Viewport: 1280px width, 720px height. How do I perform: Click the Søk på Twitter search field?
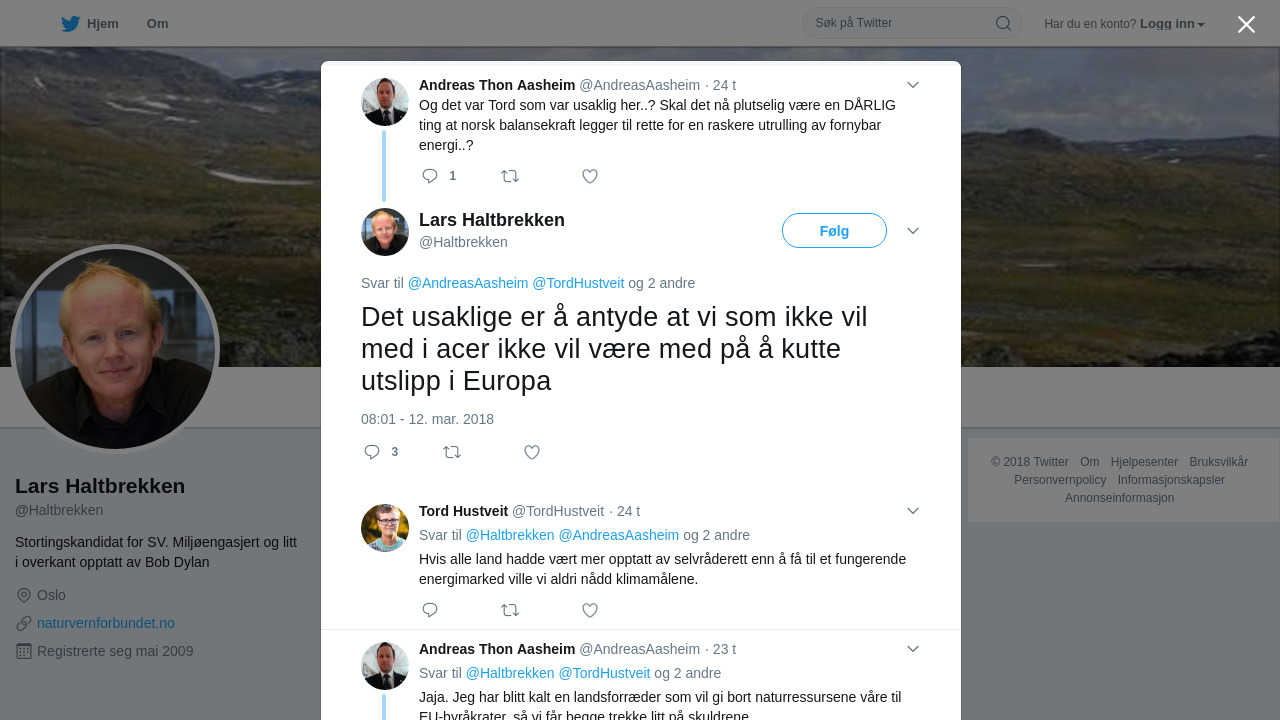[x=900, y=23]
